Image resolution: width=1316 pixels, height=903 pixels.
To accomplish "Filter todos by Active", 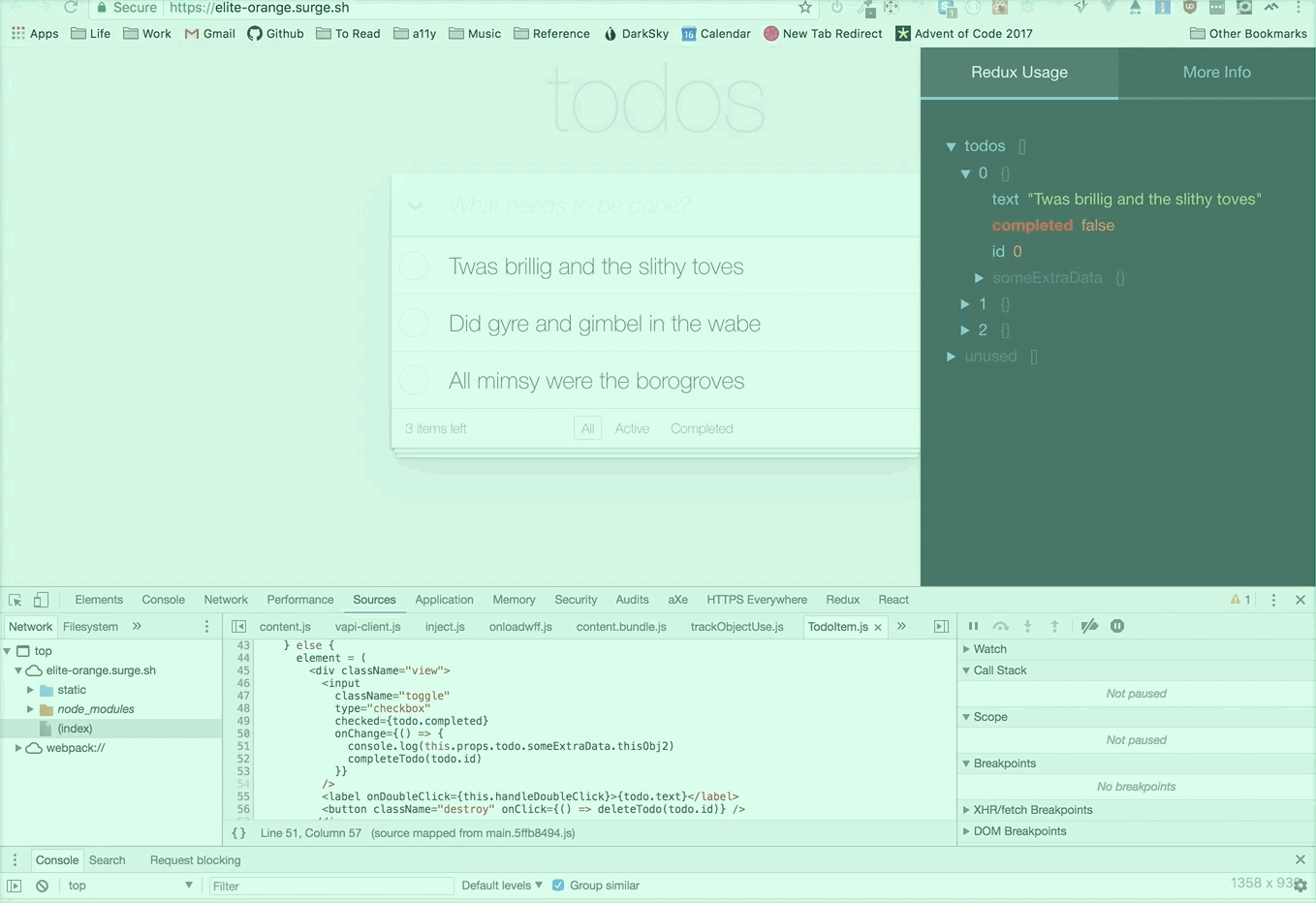I will (x=632, y=428).
